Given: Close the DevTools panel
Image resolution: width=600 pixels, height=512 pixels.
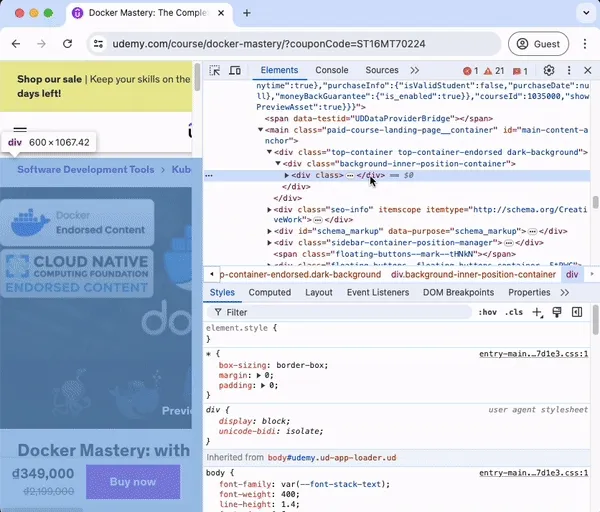Looking at the screenshot, I should pos(588,70).
